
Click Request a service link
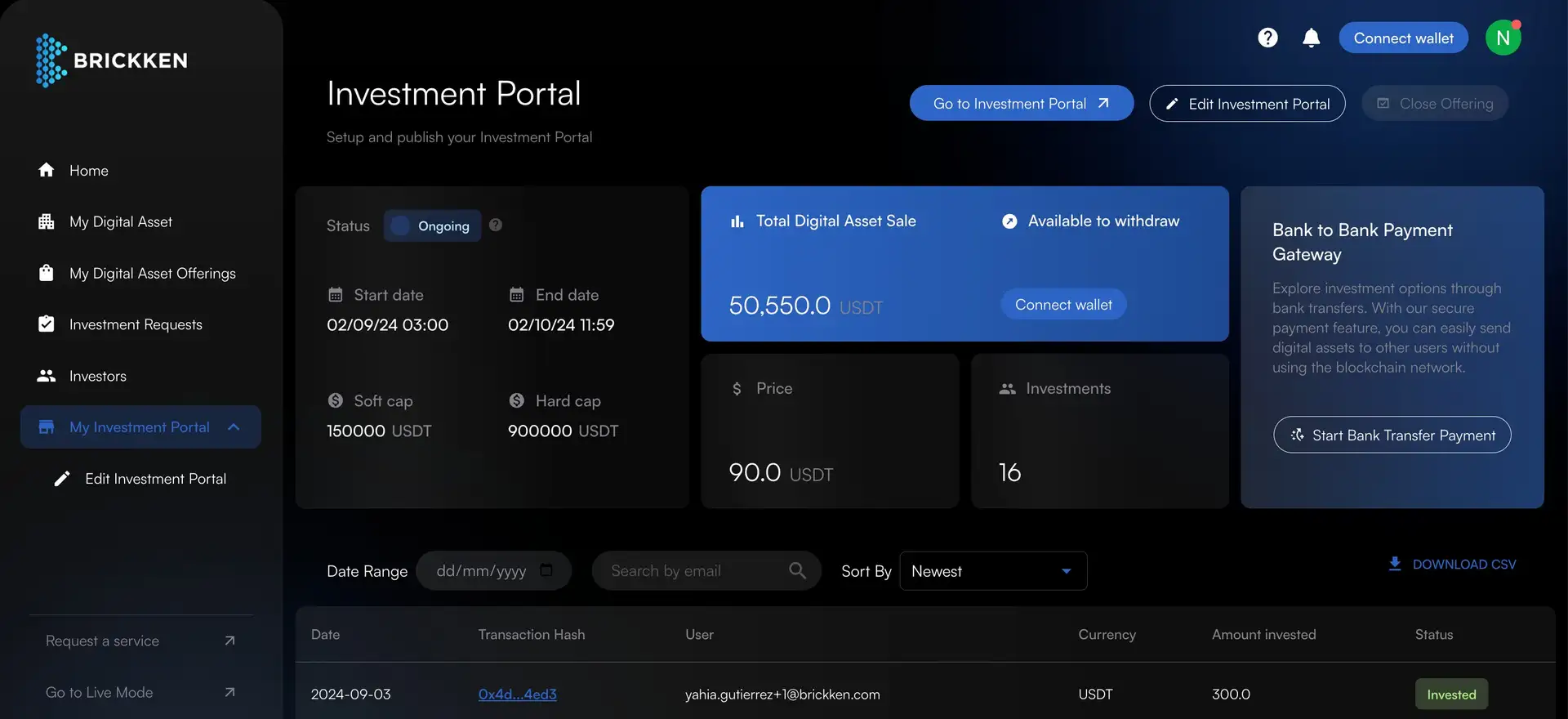click(102, 641)
